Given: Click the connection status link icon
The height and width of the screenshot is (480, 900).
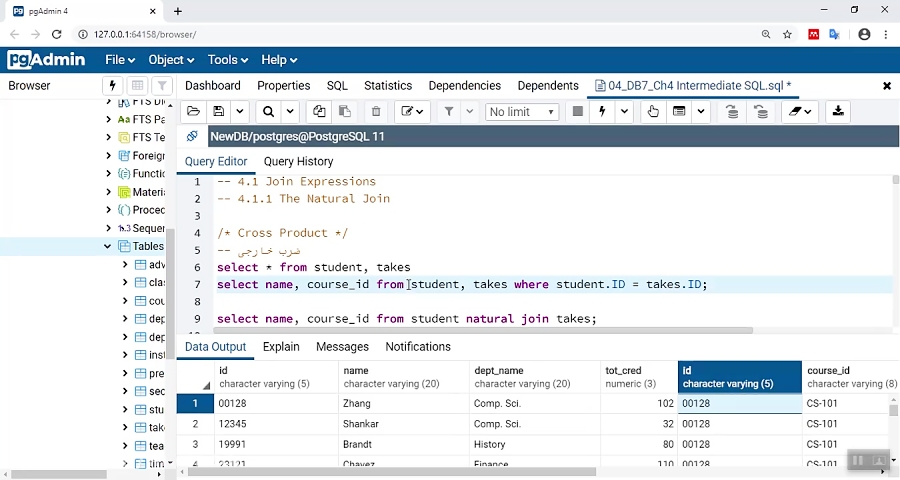Looking at the screenshot, I should pos(192,137).
